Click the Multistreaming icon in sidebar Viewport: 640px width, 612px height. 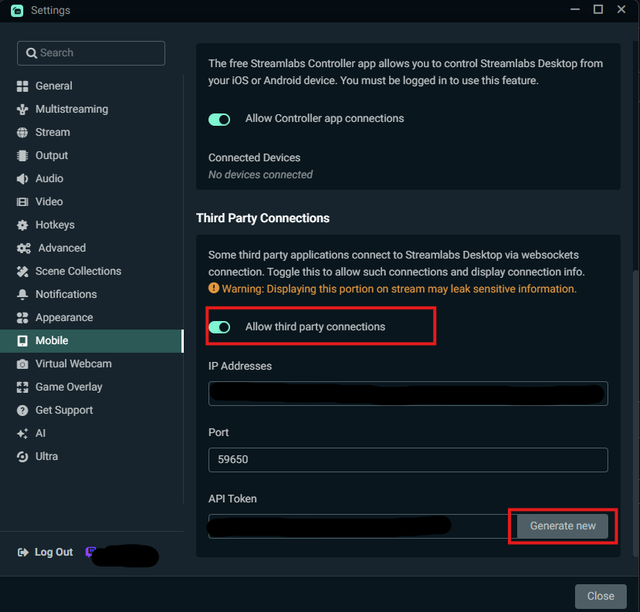click(22, 109)
